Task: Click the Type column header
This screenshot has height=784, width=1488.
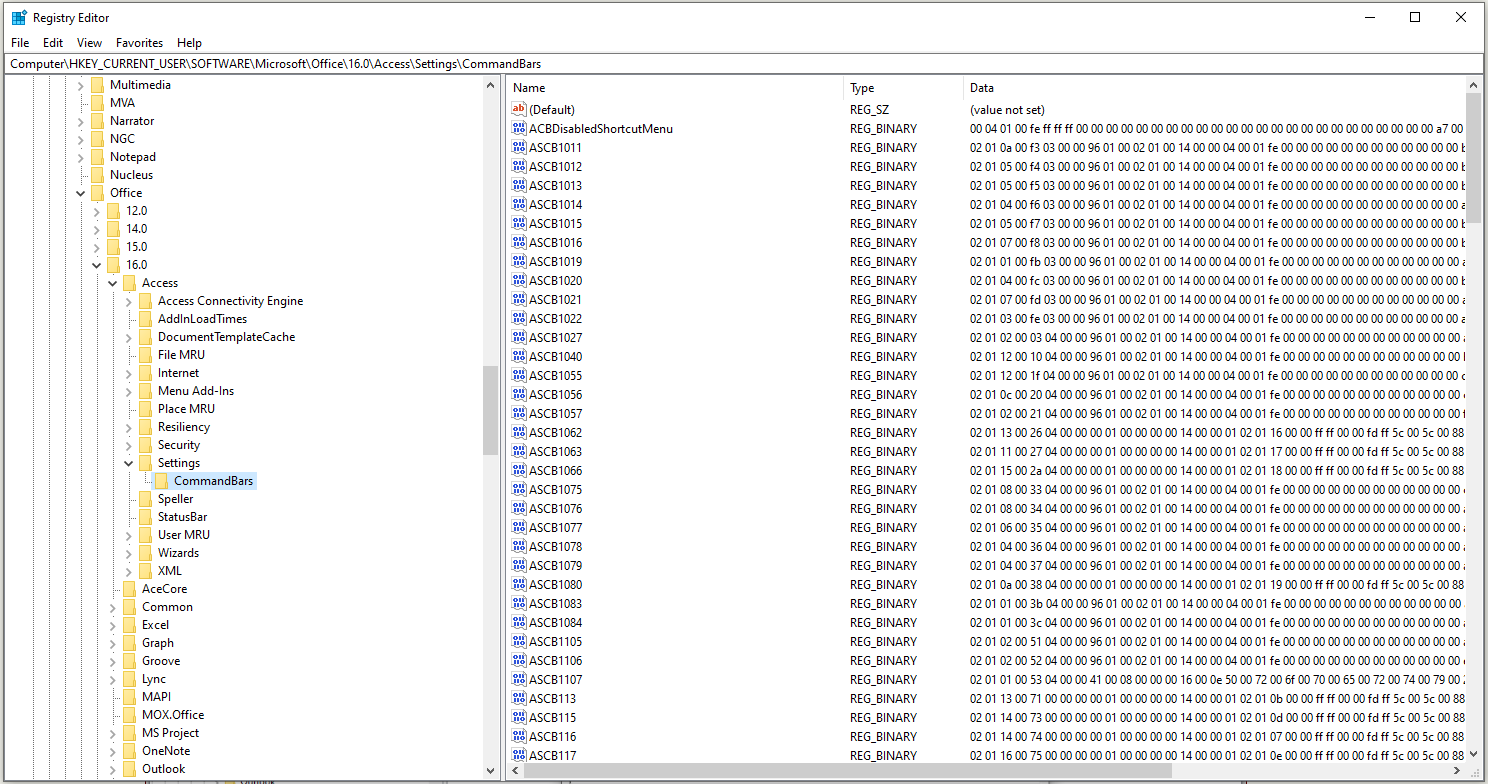Action: 904,88
